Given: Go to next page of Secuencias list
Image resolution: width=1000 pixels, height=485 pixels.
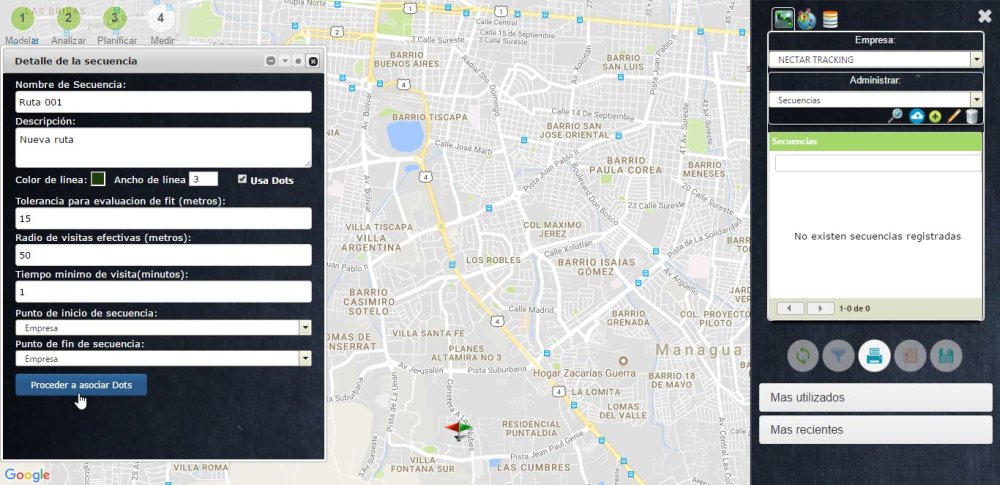Looking at the screenshot, I should (820, 309).
